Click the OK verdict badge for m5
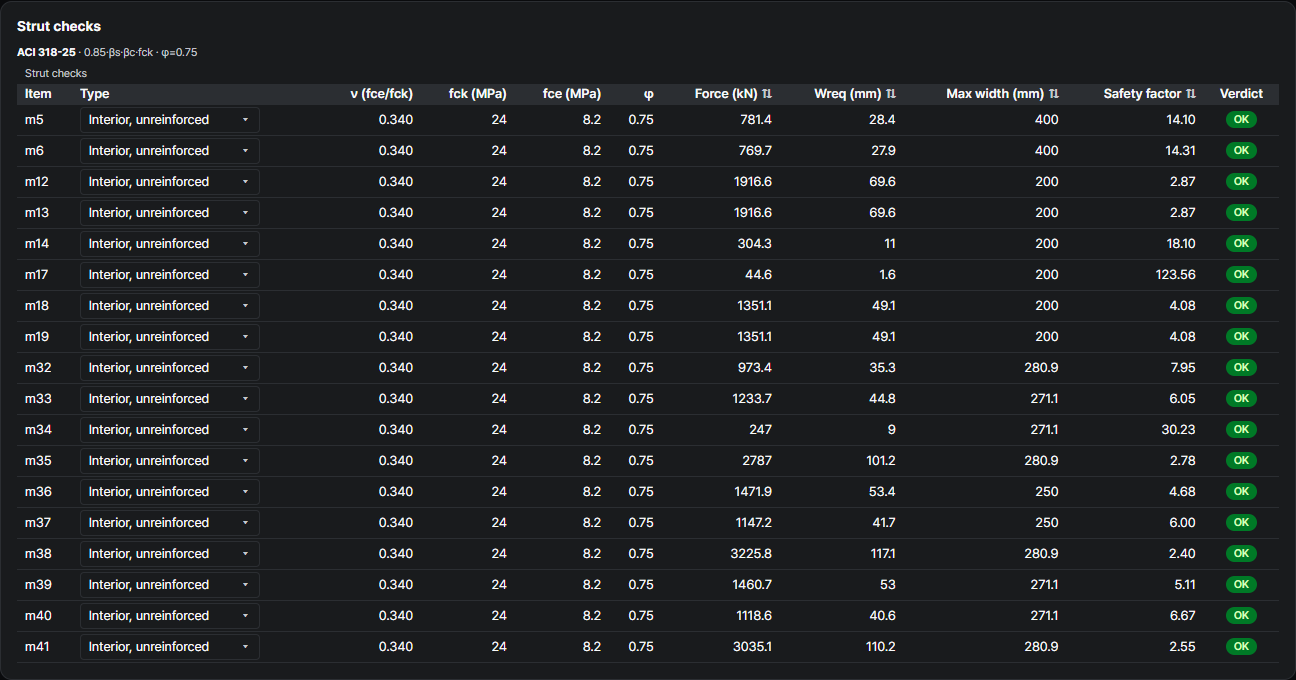Image resolution: width=1296 pixels, height=680 pixels. [x=1241, y=120]
